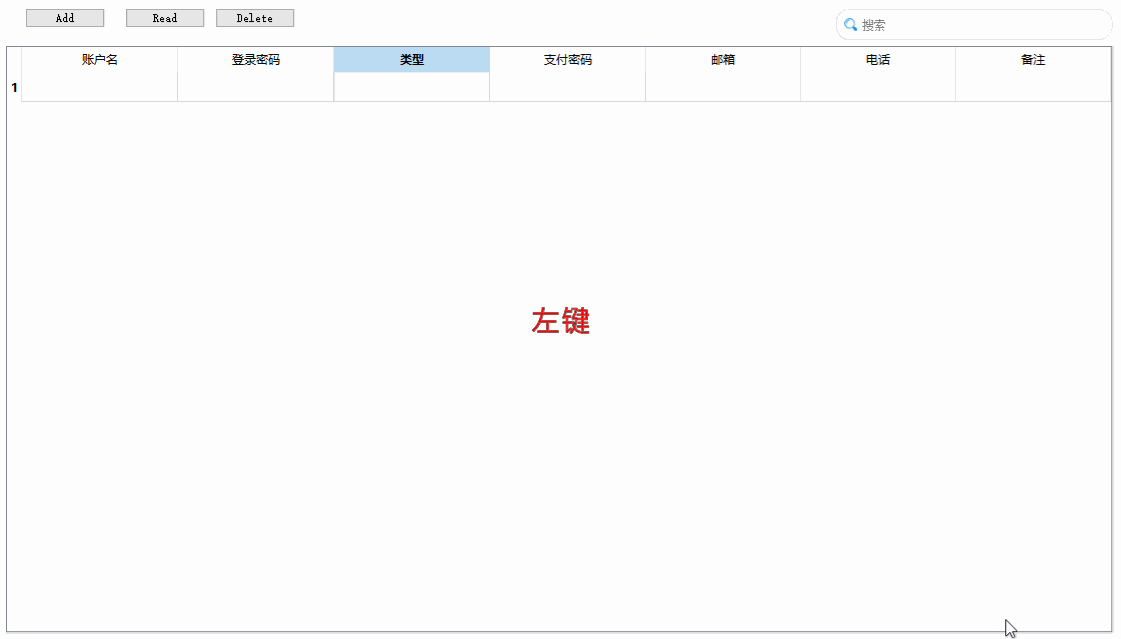This screenshot has width=1121, height=639.
Task: Click the 邮箱 cell of row 1
Action: pos(722,87)
